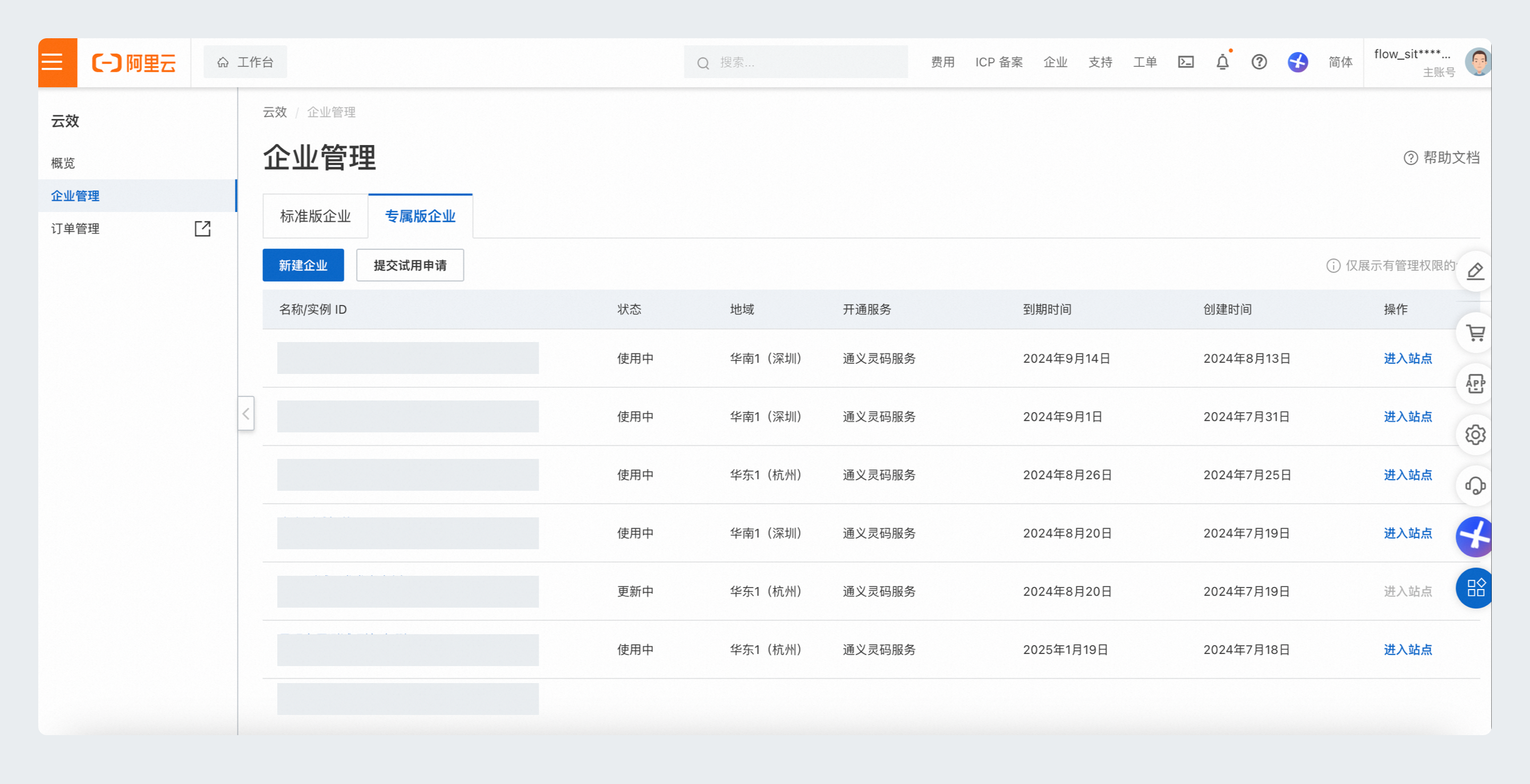Click the 订单管理 external link icon

pos(202,228)
